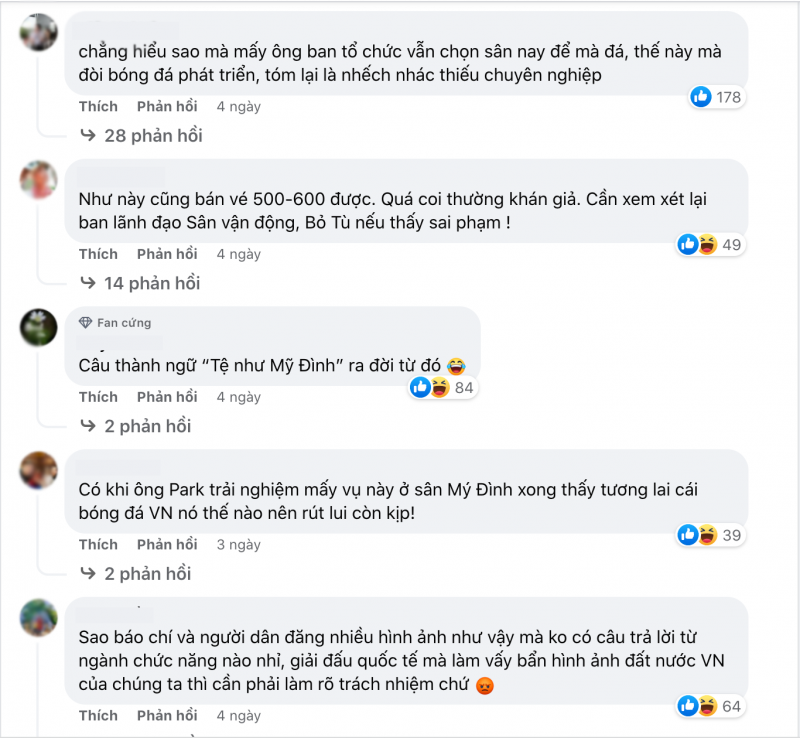
Task: Open the last commenter's avatar
Action: pos(38,617)
